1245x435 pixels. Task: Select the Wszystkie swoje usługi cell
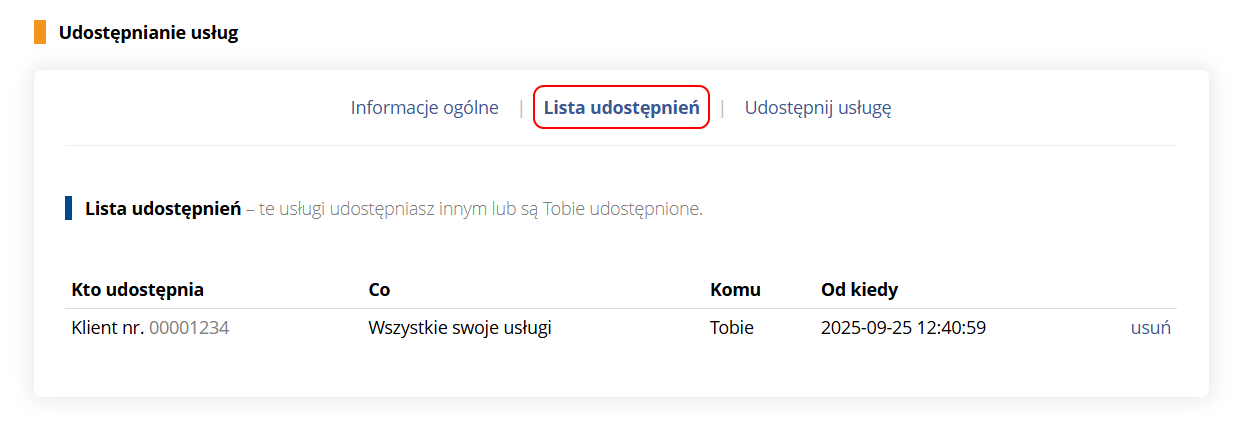(x=460, y=328)
